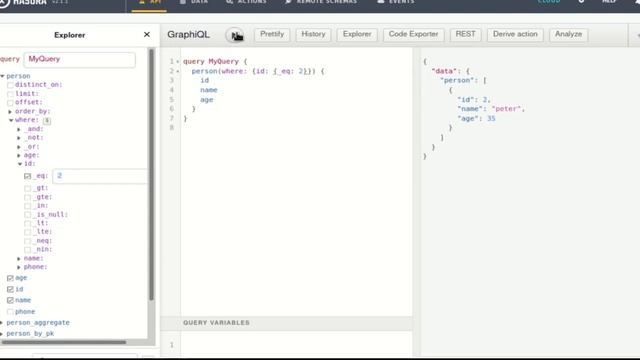Check the _lt operator checkbox
Screen dimensions: 640x360
[27, 224]
